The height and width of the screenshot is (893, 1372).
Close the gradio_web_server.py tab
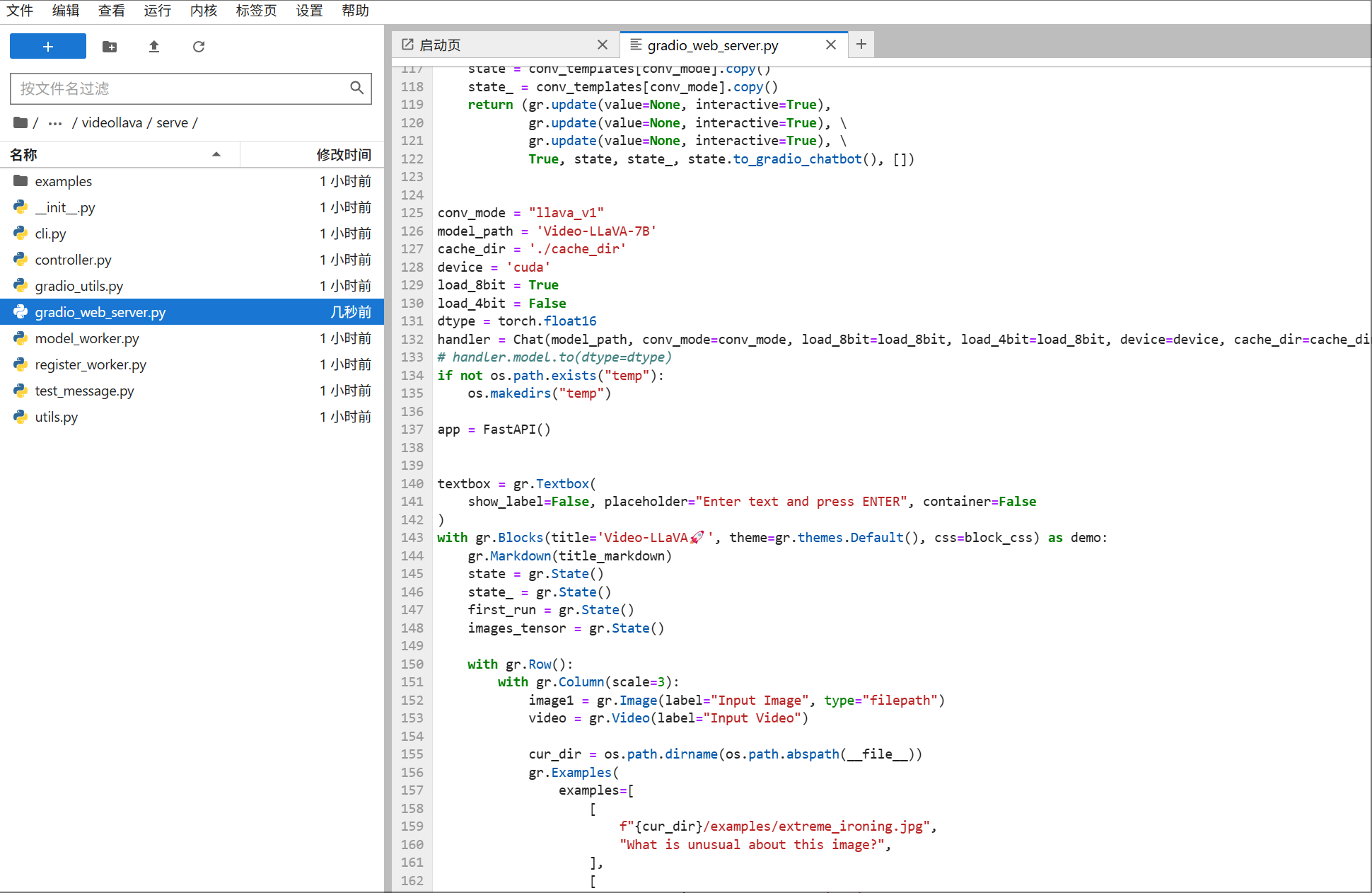pyautogui.click(x=831, y=45)
